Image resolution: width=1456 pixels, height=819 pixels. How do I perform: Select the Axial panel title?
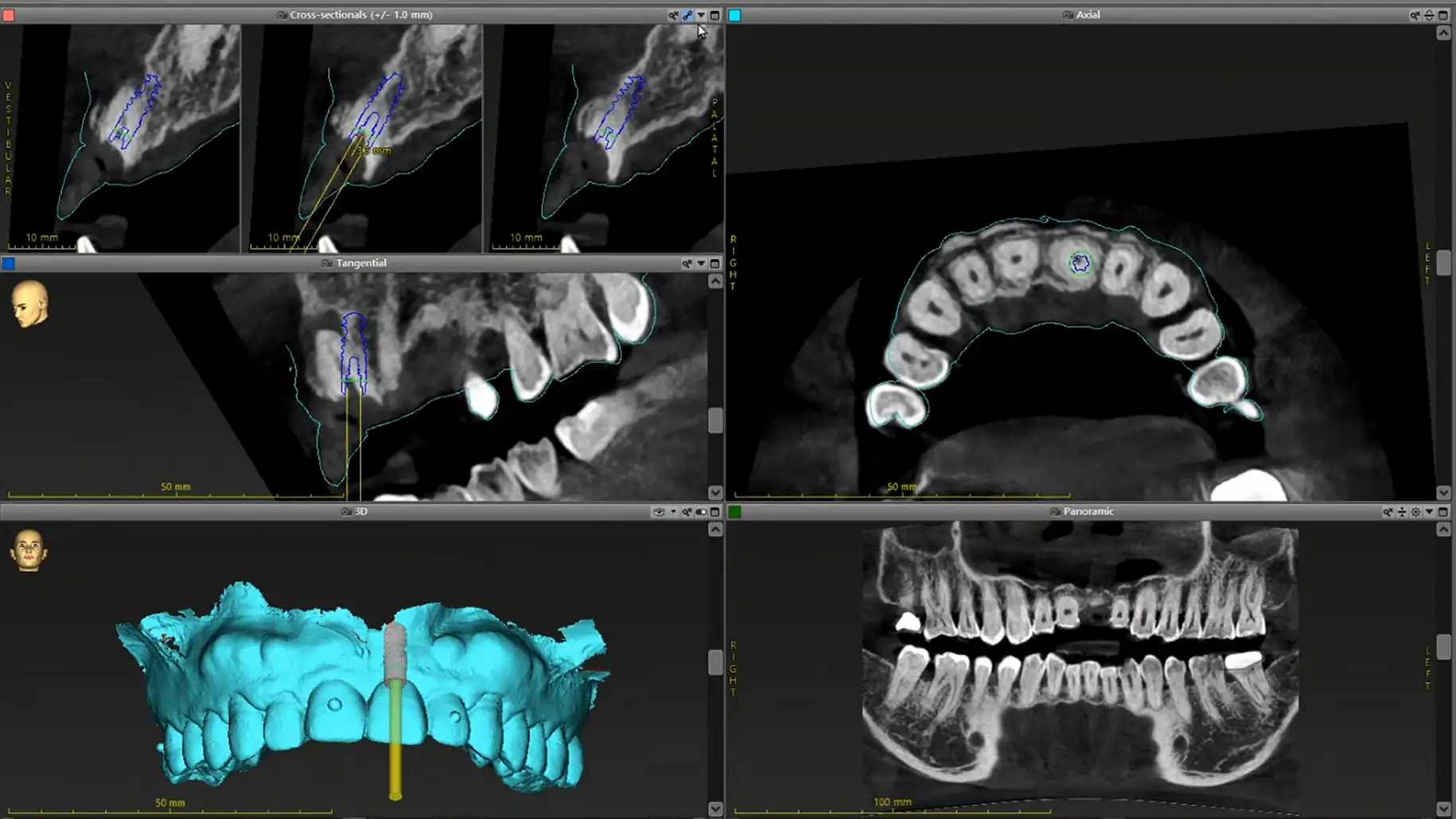coord(1088,15)
